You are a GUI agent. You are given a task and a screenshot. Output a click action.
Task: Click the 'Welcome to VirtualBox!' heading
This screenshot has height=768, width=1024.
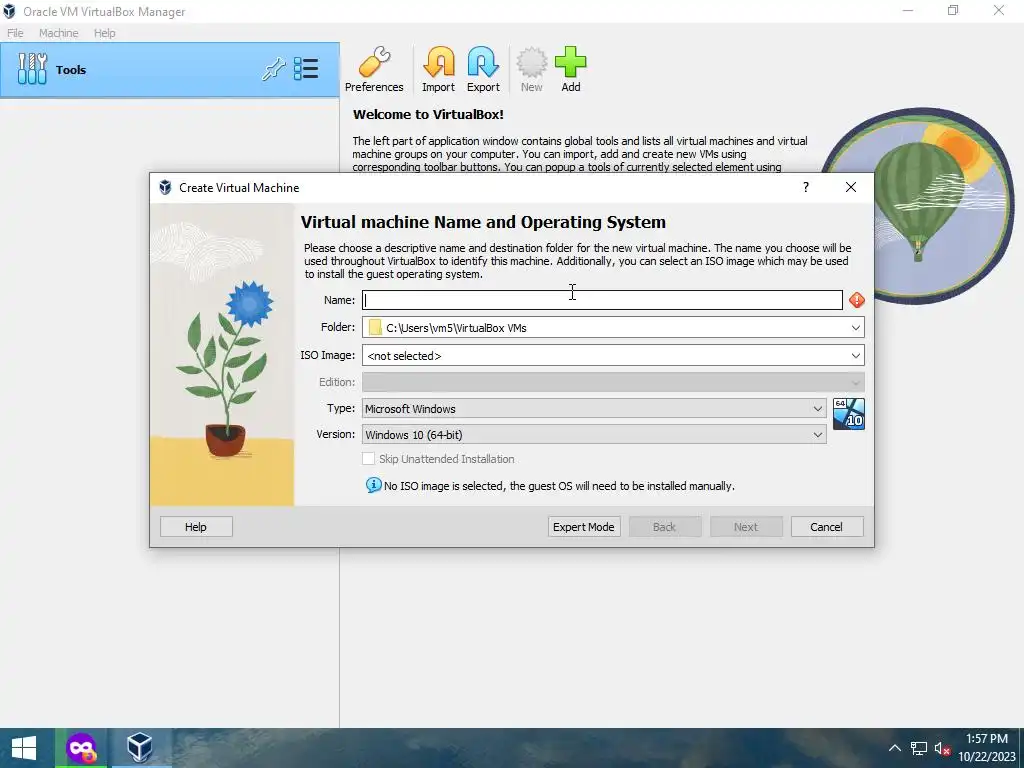[428, 115]
